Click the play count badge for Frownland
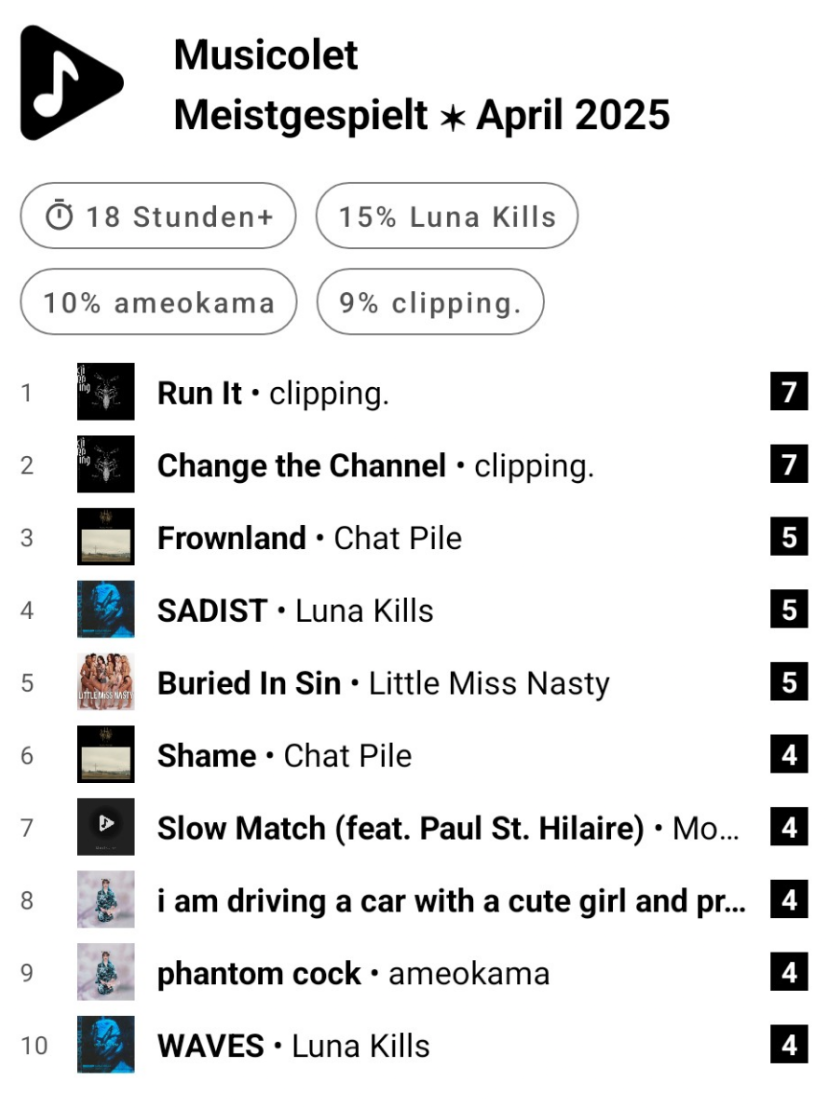 [789, 537]
